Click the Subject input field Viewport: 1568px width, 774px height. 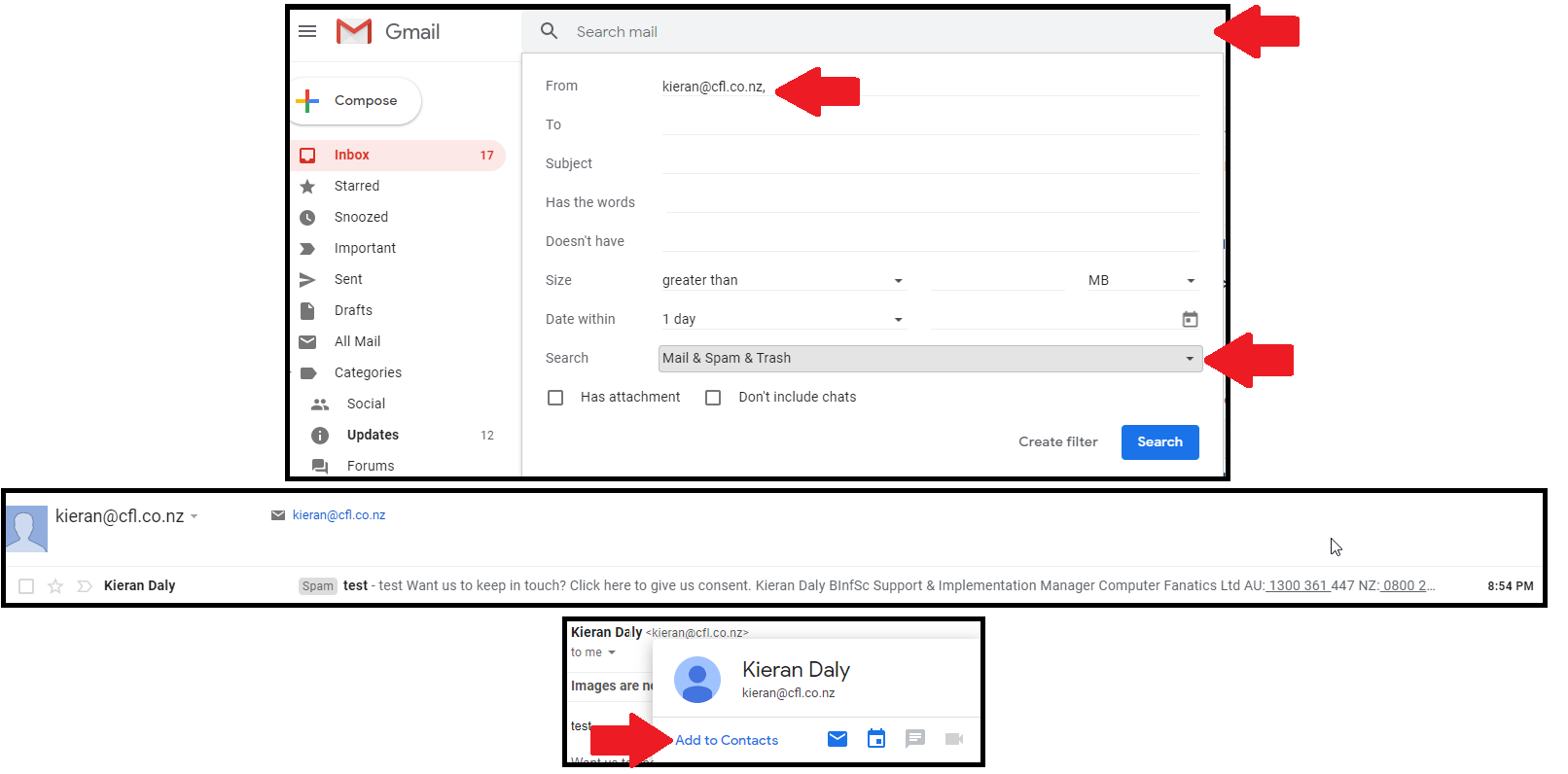pyautogui.click(x=930, y=163)
